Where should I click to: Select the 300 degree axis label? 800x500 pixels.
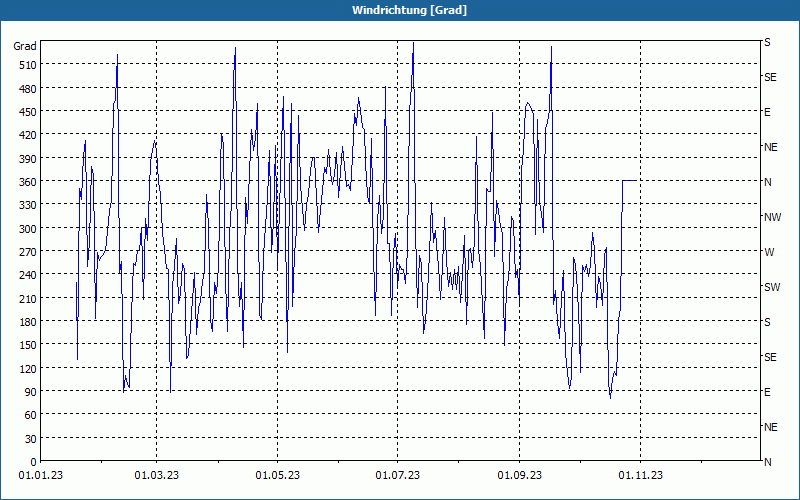[x=28, y=229]
